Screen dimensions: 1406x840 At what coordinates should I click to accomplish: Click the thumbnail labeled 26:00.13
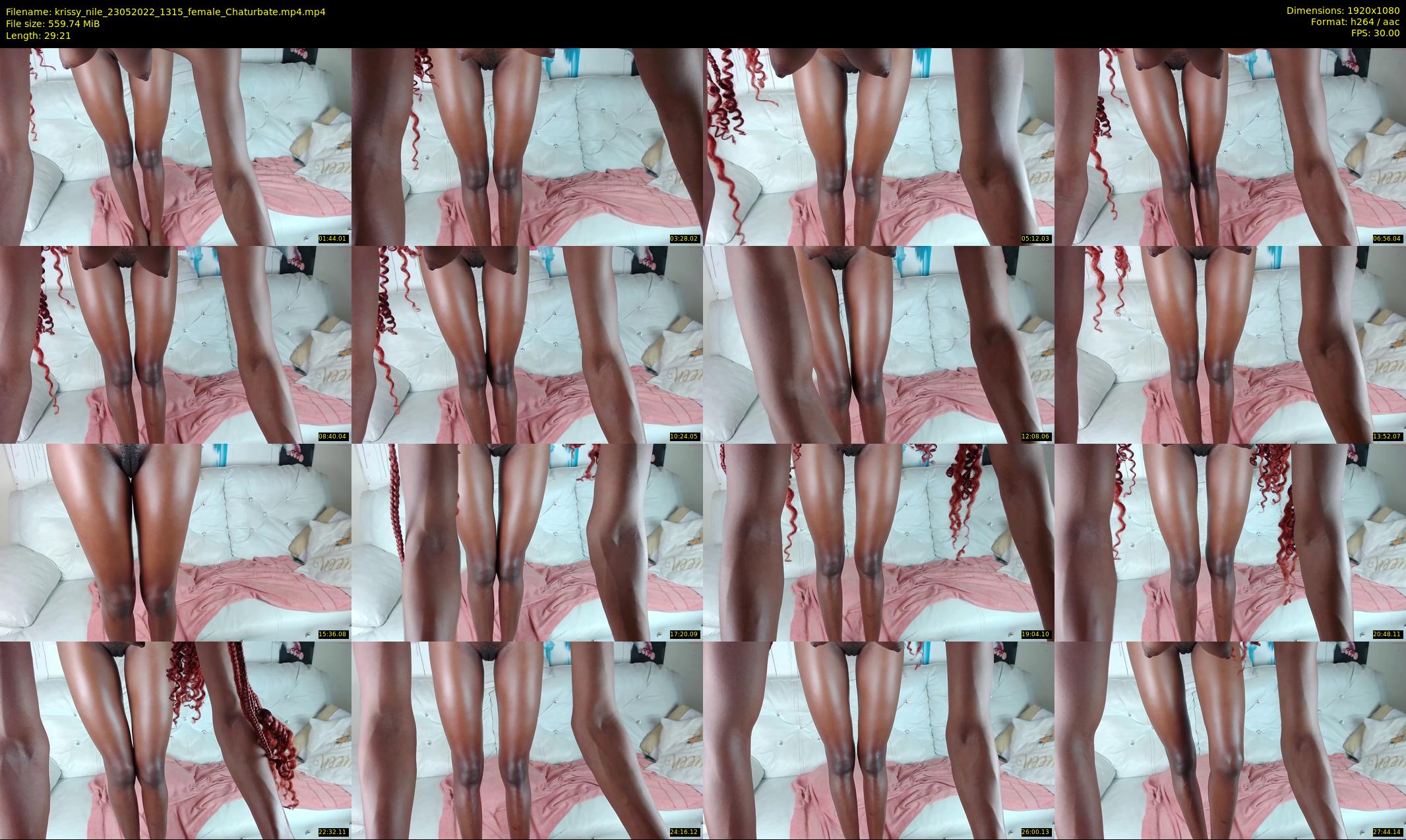[878, 740]
